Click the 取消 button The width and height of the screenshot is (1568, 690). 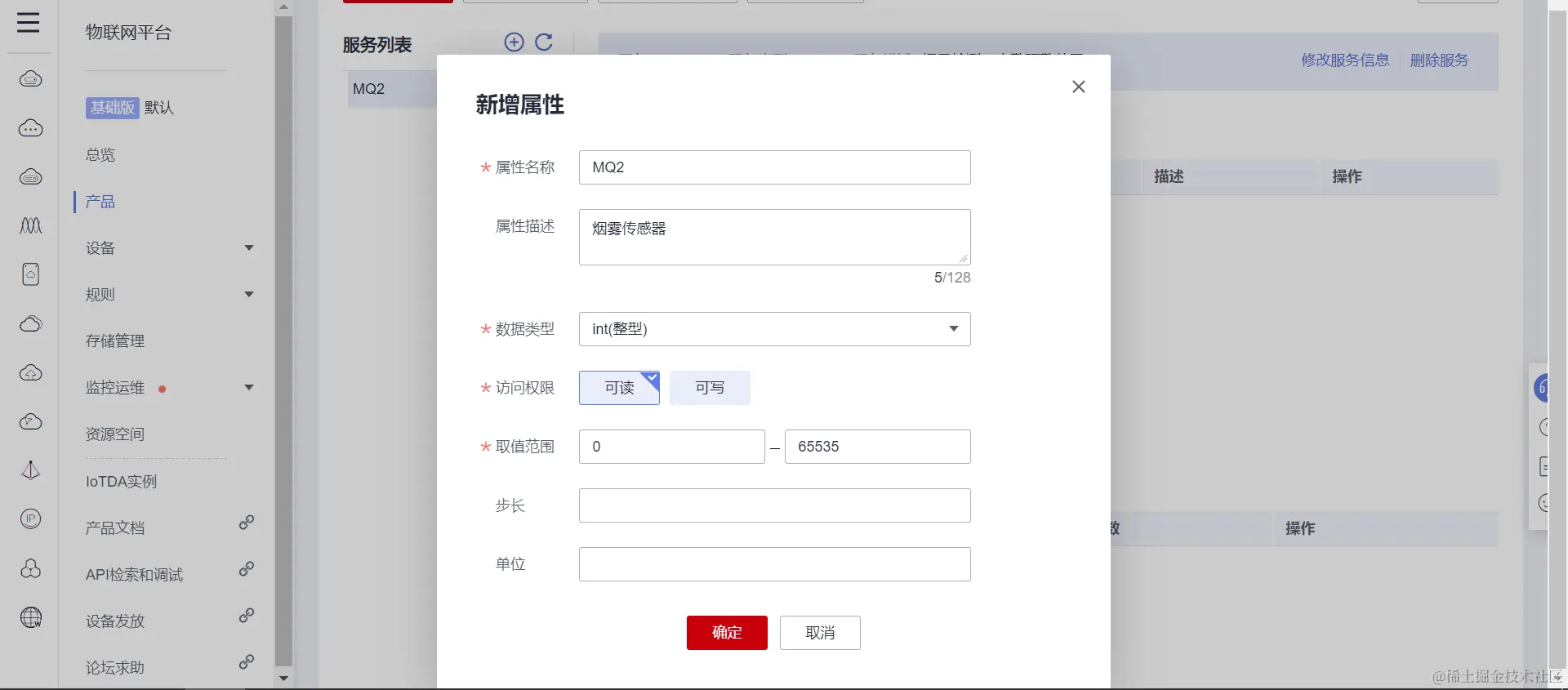click(820, 633)
